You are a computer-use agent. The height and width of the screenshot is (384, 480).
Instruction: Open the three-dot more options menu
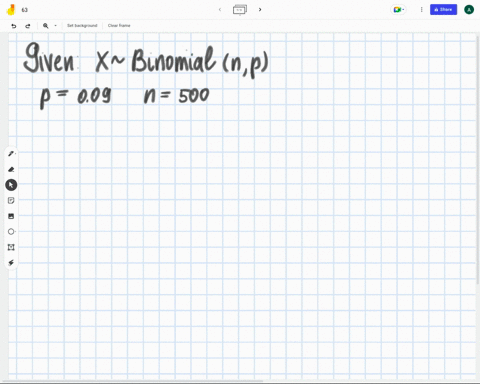pyautogui.click(x=421, y=10)
